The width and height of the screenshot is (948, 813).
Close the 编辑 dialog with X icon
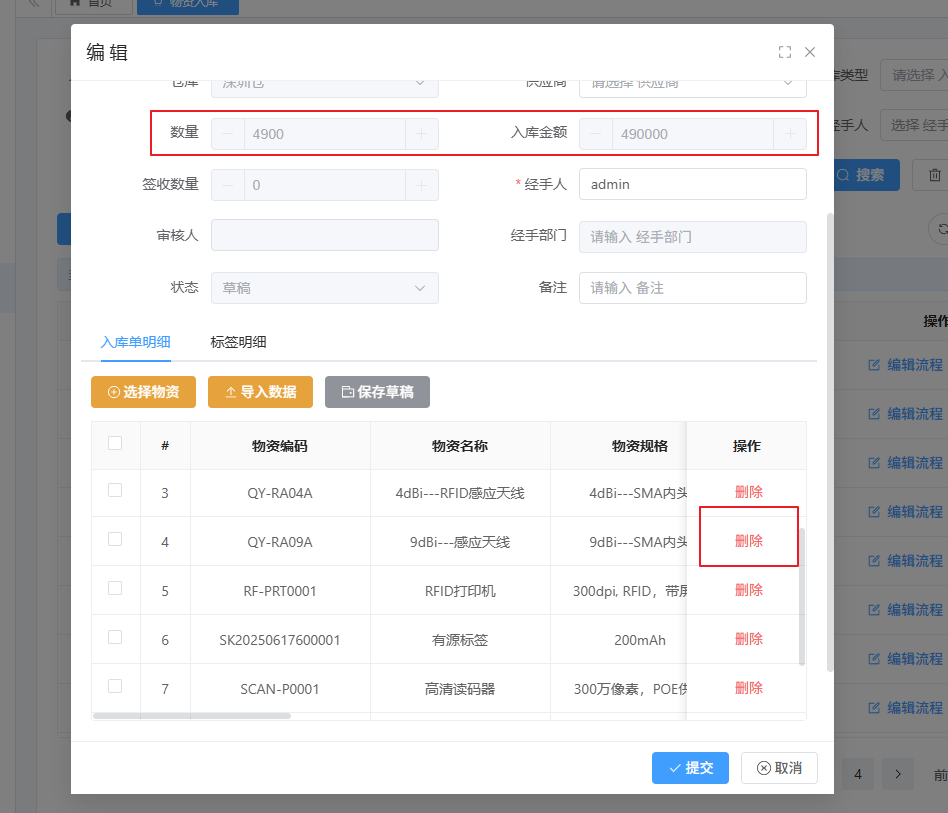(x=810, y=52)
